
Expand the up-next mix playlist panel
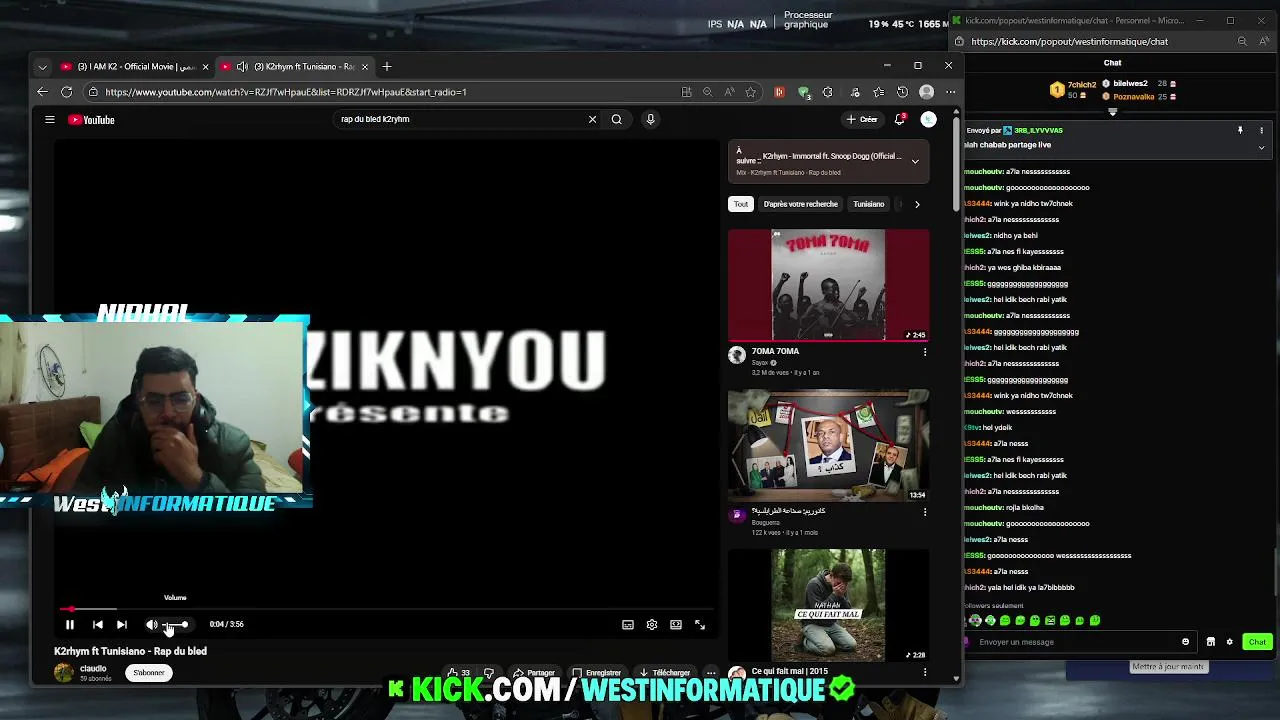click(x=915, y=161)
